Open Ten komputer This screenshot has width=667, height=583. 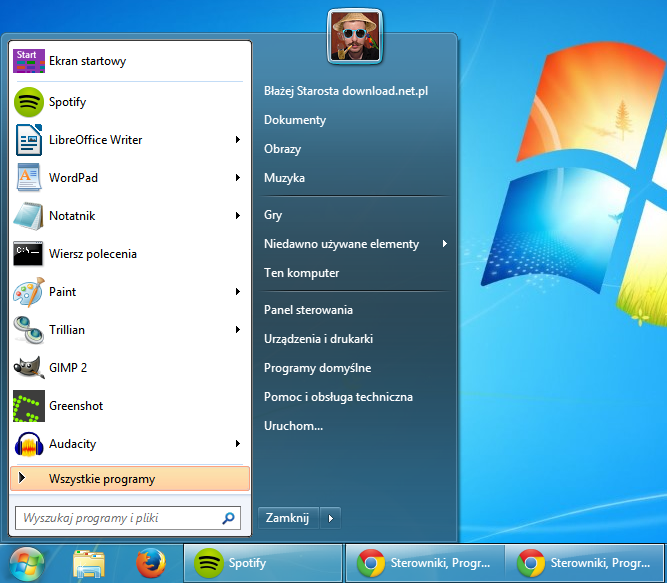[302, 273]
